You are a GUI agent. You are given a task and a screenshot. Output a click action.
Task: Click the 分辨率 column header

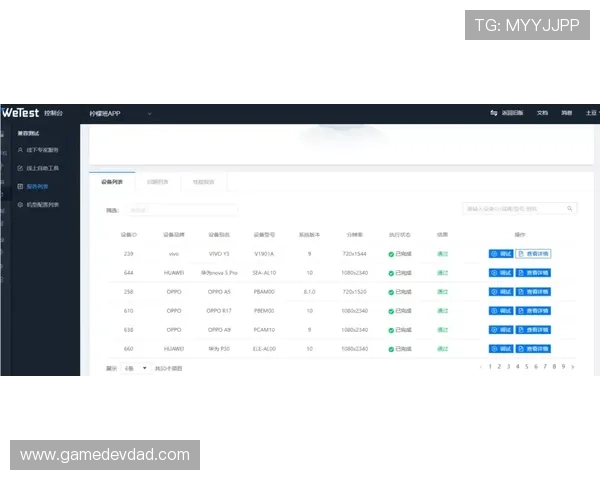pyautogui.click(x=354, y=235)
